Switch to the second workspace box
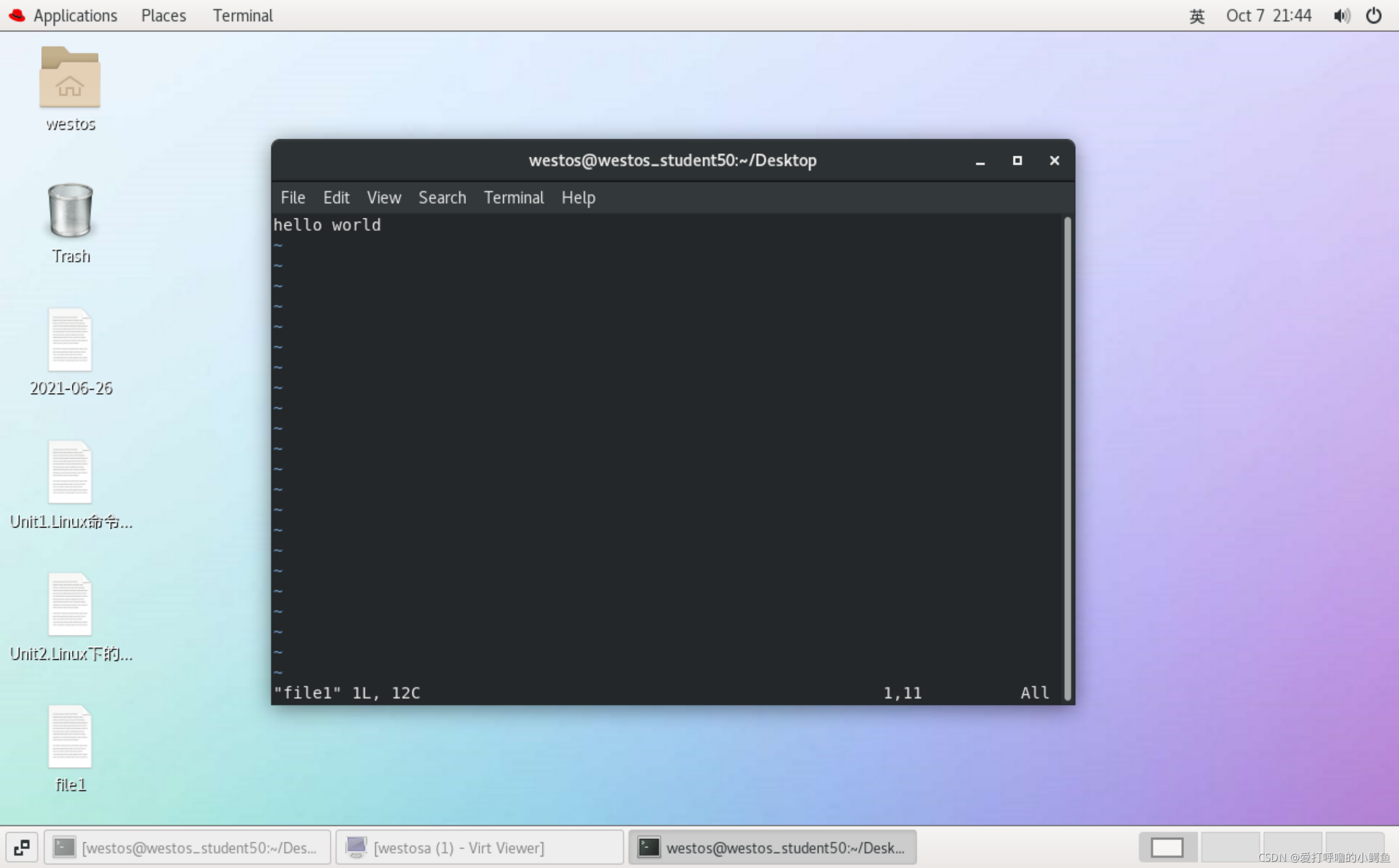 click(1230, 847)
